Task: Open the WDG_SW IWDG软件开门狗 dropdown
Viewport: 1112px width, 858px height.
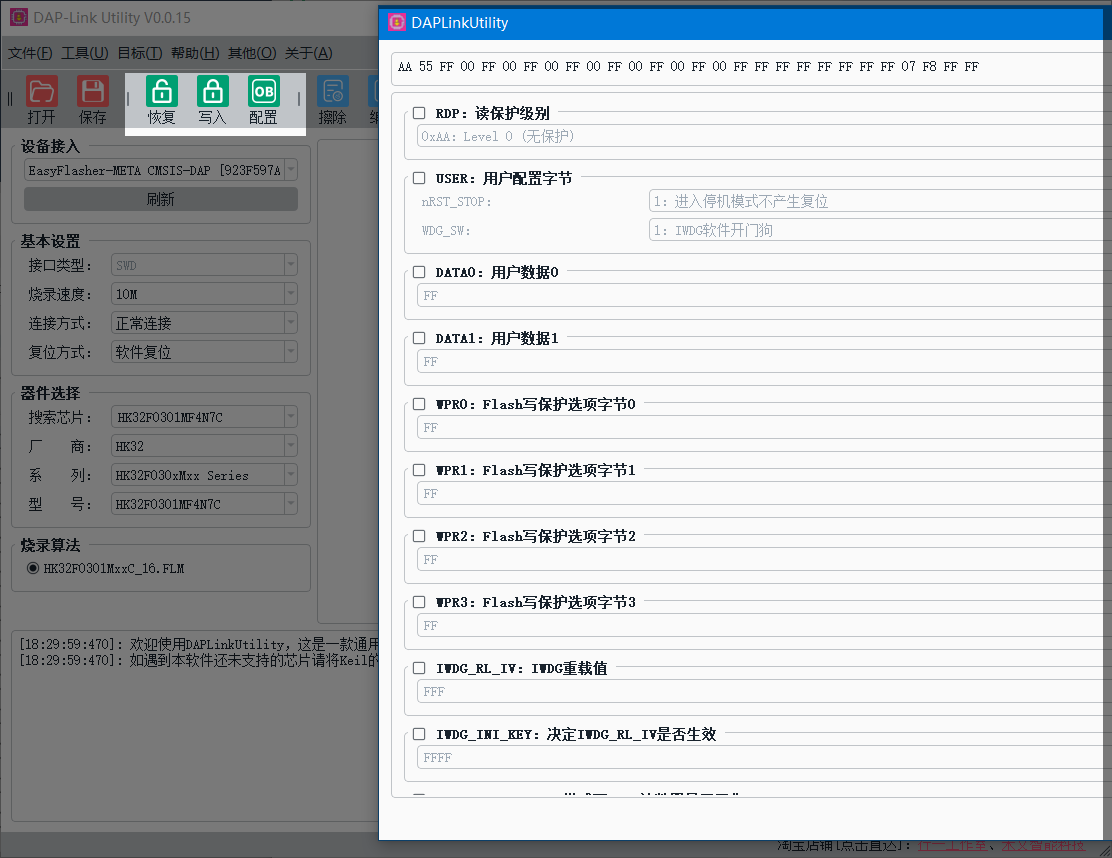Action: click(879, 230)
